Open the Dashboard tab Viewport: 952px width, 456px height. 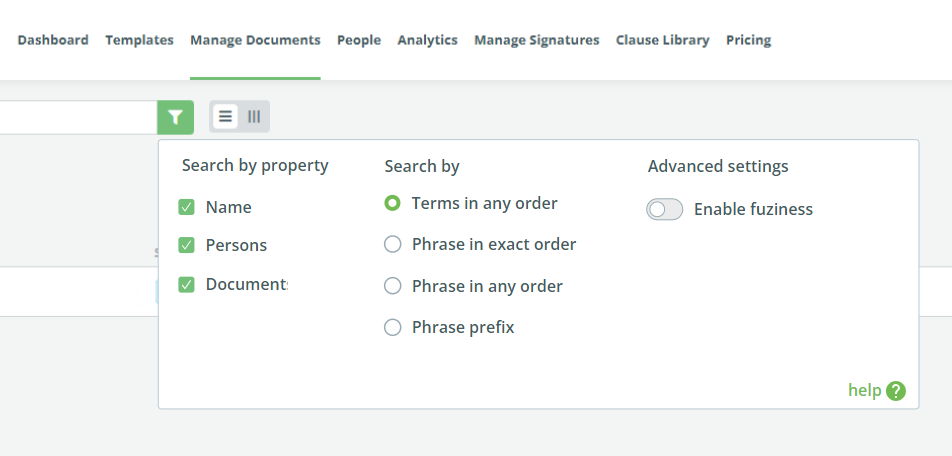[x=53, y=40]
